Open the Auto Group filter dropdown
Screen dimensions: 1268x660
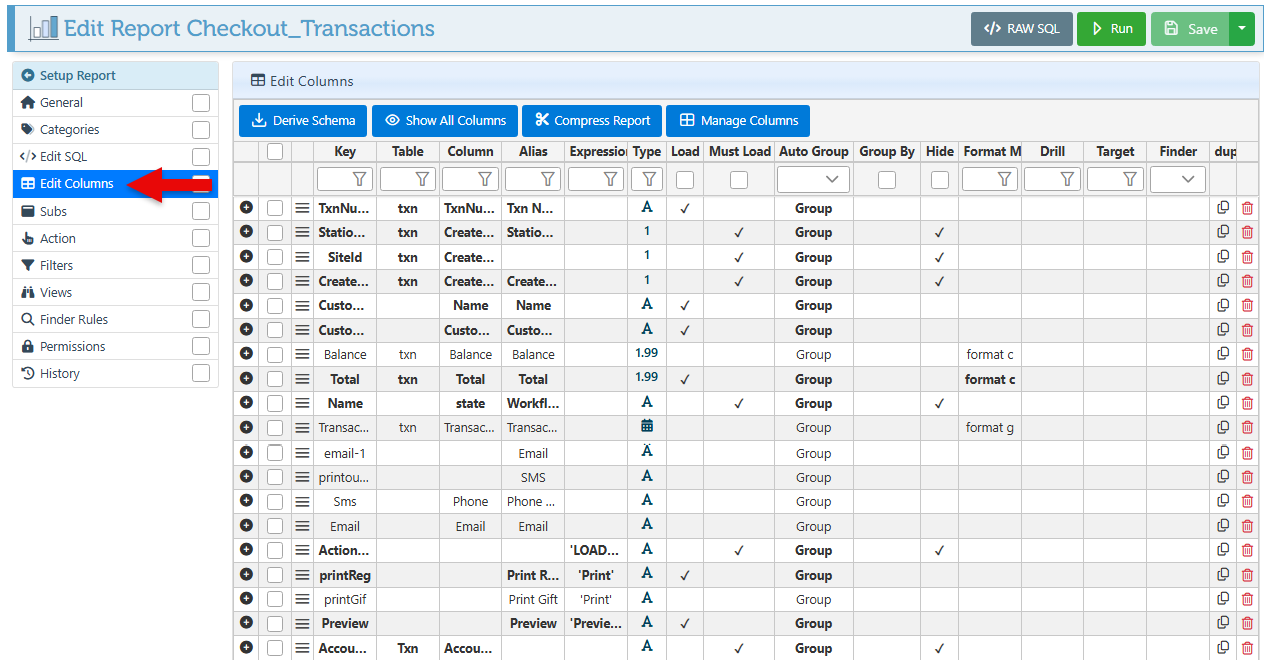point(813,179)
